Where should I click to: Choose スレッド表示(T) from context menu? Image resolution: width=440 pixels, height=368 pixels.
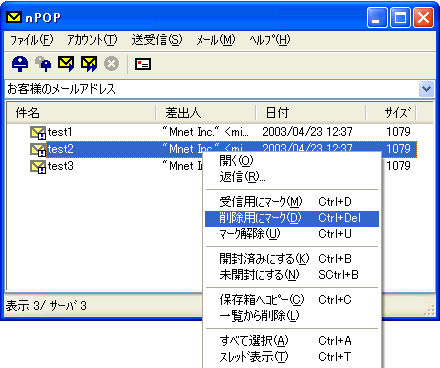point(292,357)
